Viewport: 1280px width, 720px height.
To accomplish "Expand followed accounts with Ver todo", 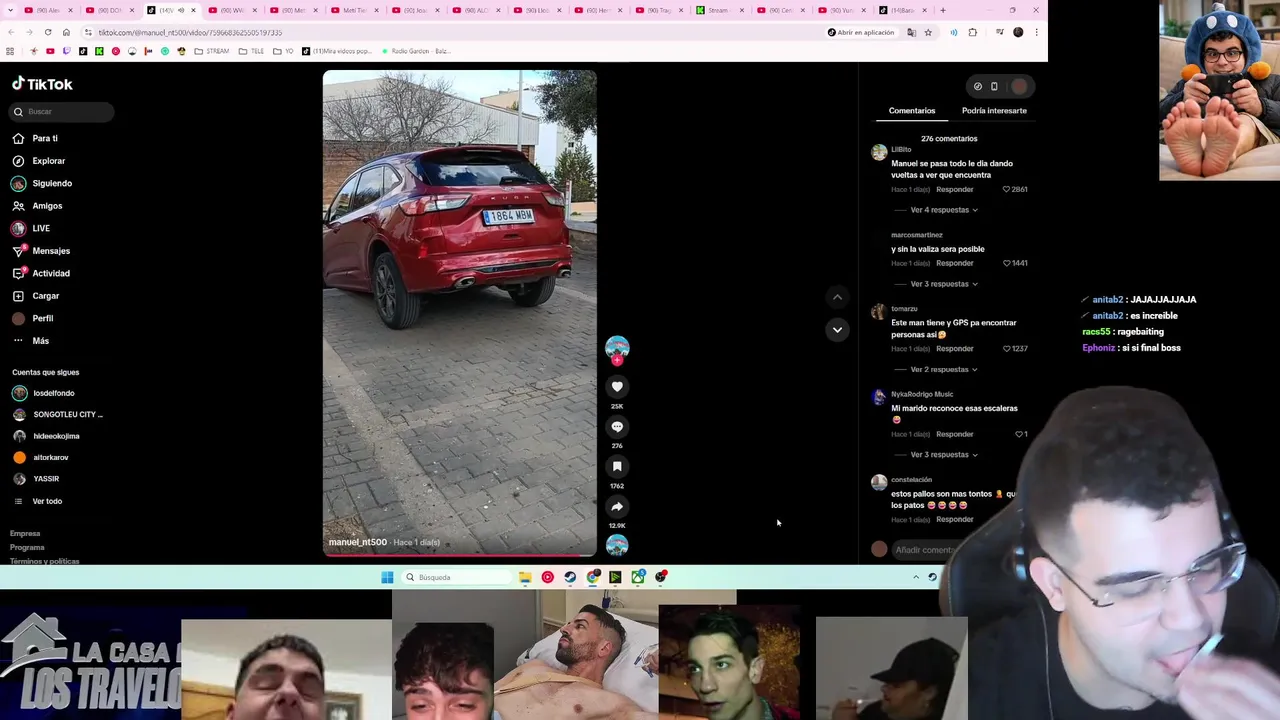I will [x=47, y=501].
